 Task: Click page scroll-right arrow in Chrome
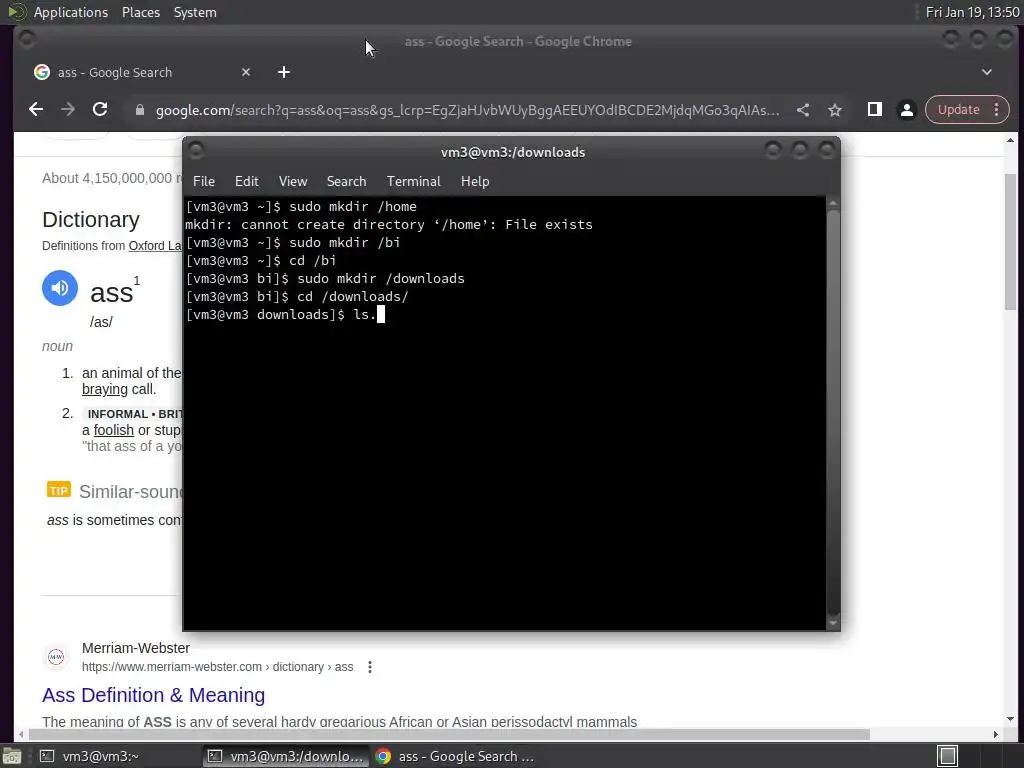click(x=995, y=734)
